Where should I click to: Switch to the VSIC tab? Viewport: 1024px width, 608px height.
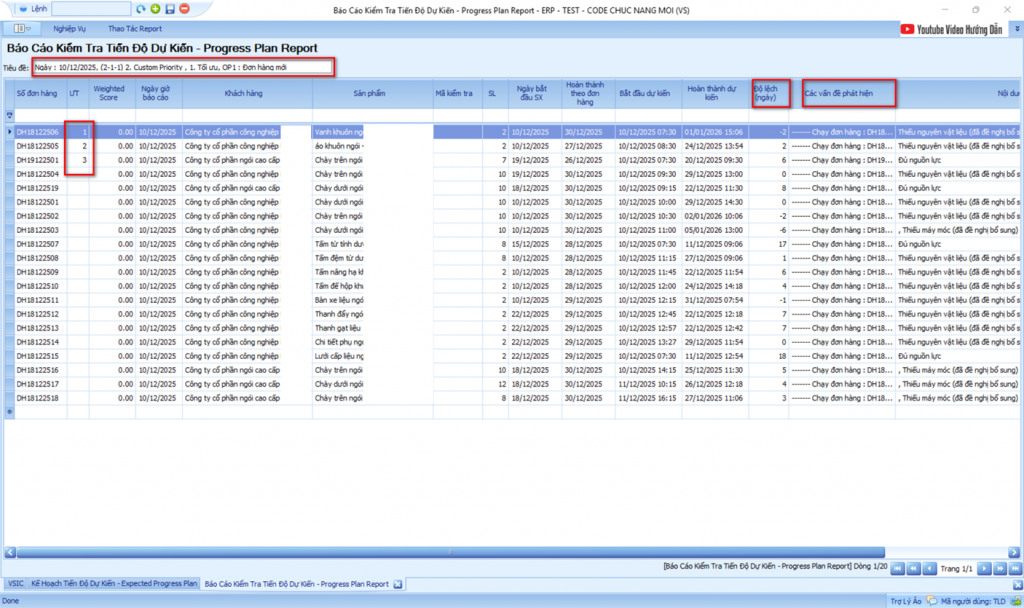[15, 584]
